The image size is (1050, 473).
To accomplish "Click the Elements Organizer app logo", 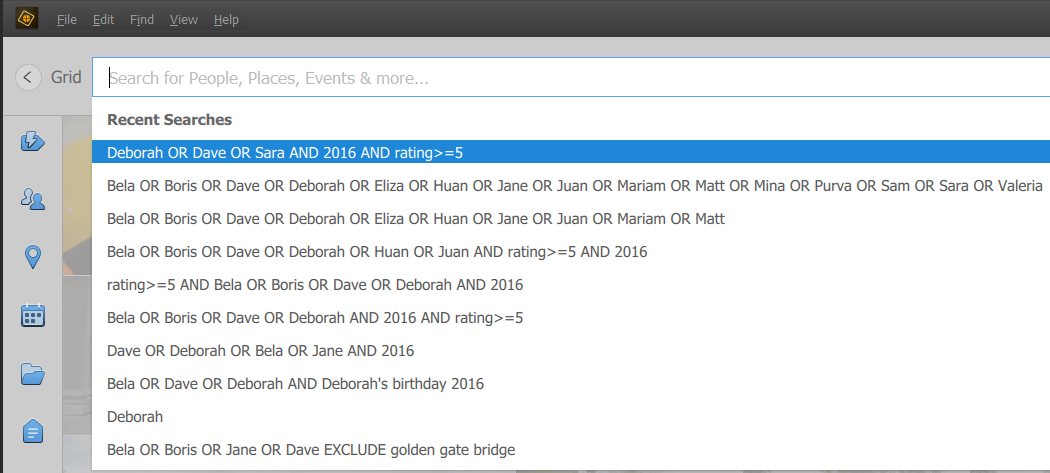I will point(27,18).
